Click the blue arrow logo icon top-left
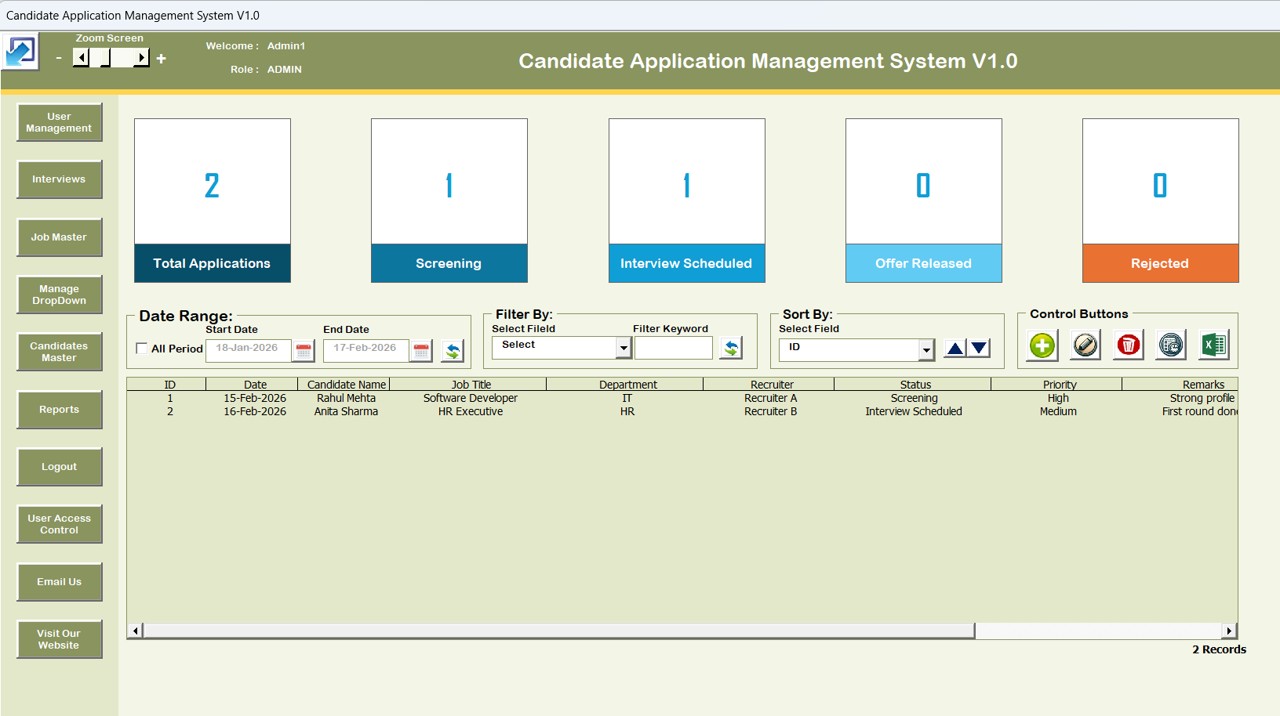This screenshot has width=1280, height=716. pos(21,52)
